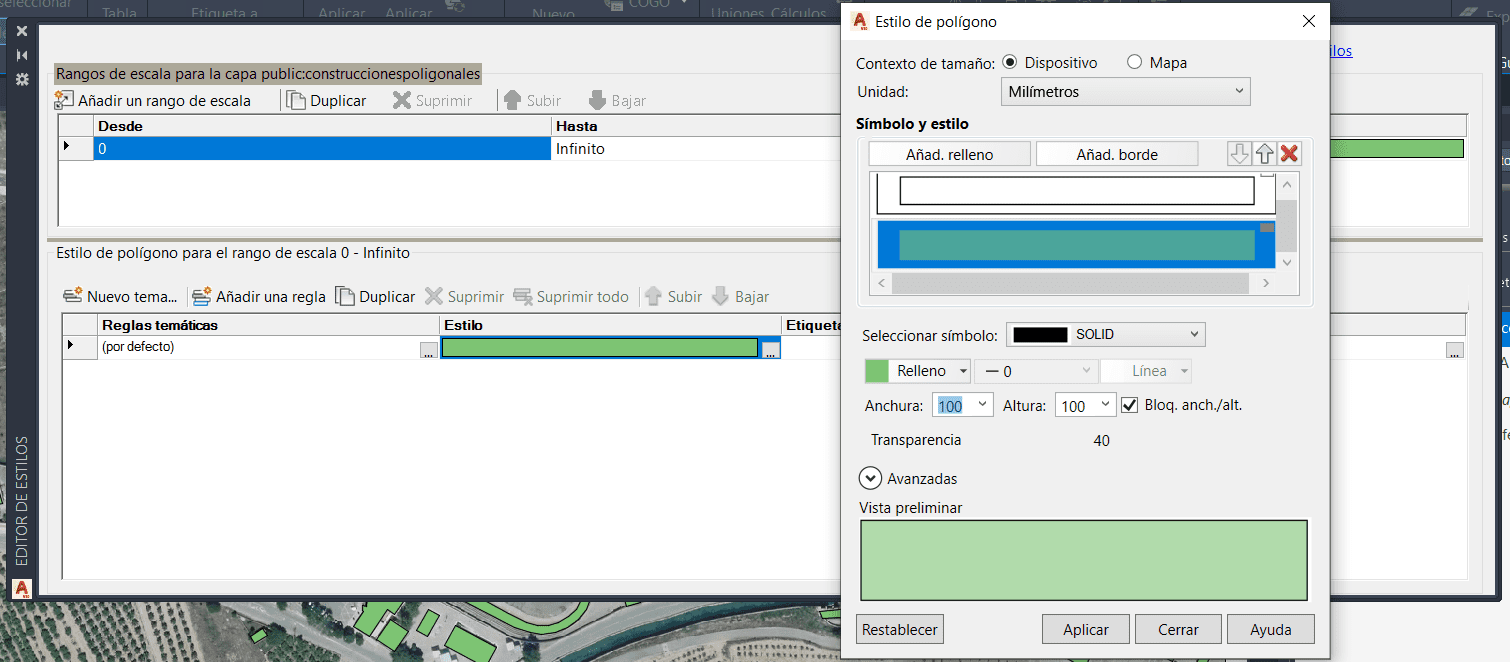Click Restablecer to reset the polygon style

[899, 629]
